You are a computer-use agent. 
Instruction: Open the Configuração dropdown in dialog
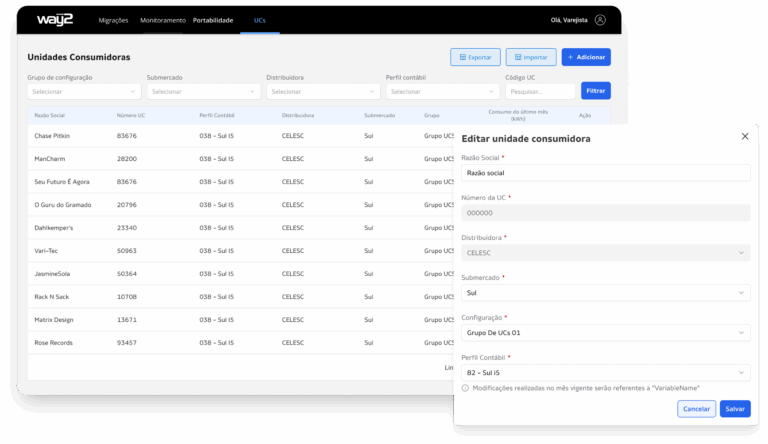coord(605,332)
